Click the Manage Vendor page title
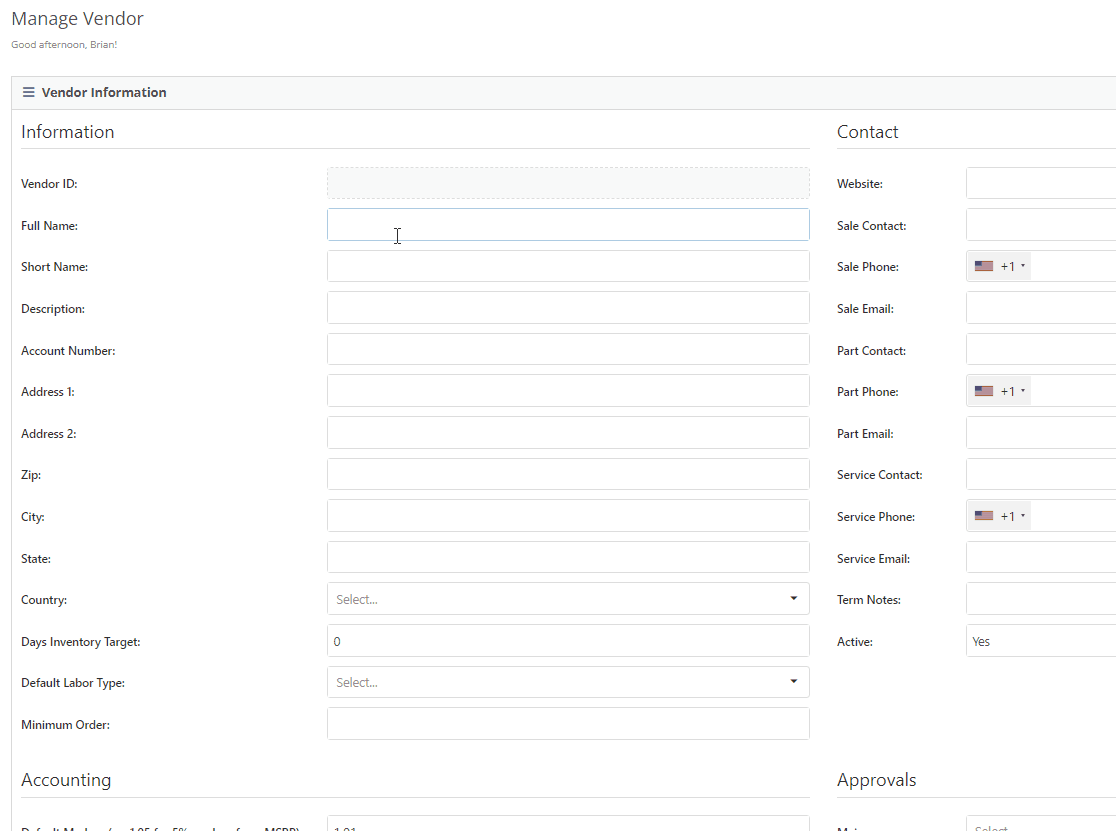The height and width of the screenshot is (831, 1116). click(x=78, y=18)
